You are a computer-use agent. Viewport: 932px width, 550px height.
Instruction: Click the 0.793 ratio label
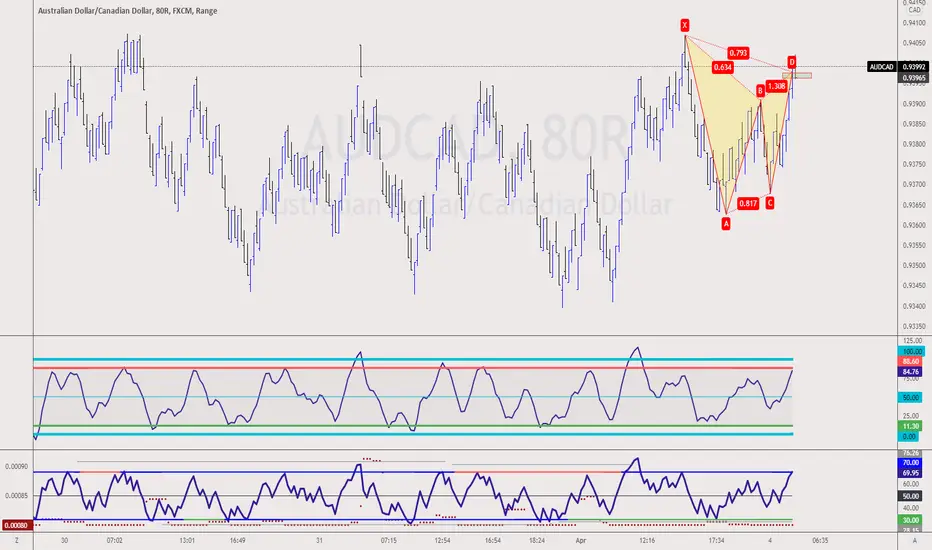(x=738, y=53)
